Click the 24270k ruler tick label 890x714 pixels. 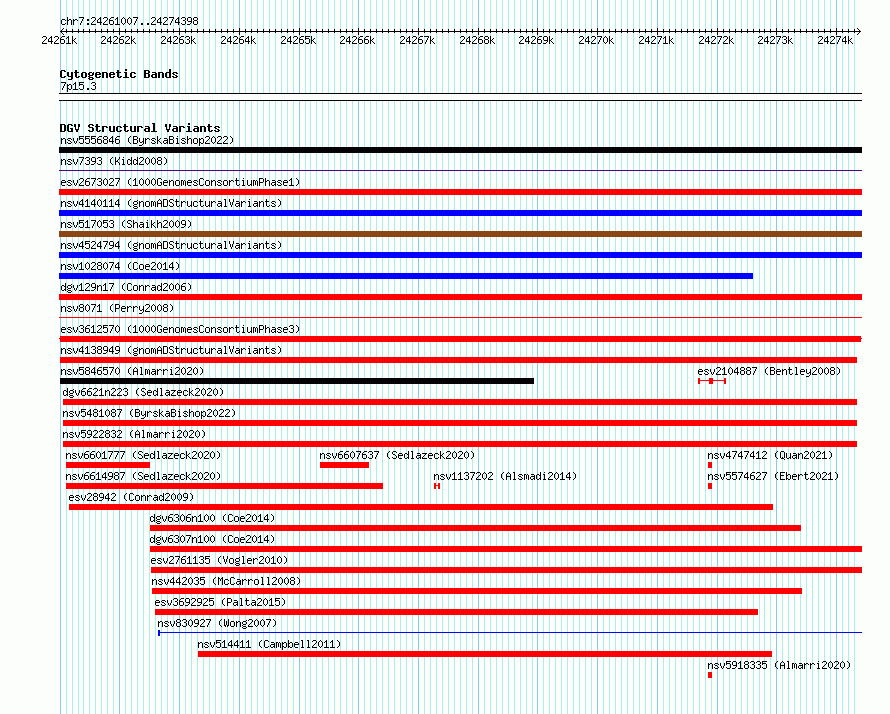coord(596,40)
